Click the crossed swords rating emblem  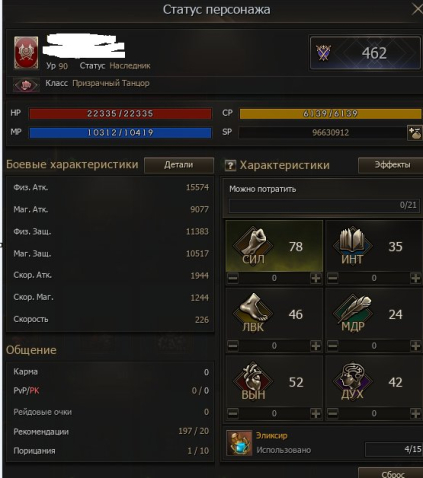324,53
